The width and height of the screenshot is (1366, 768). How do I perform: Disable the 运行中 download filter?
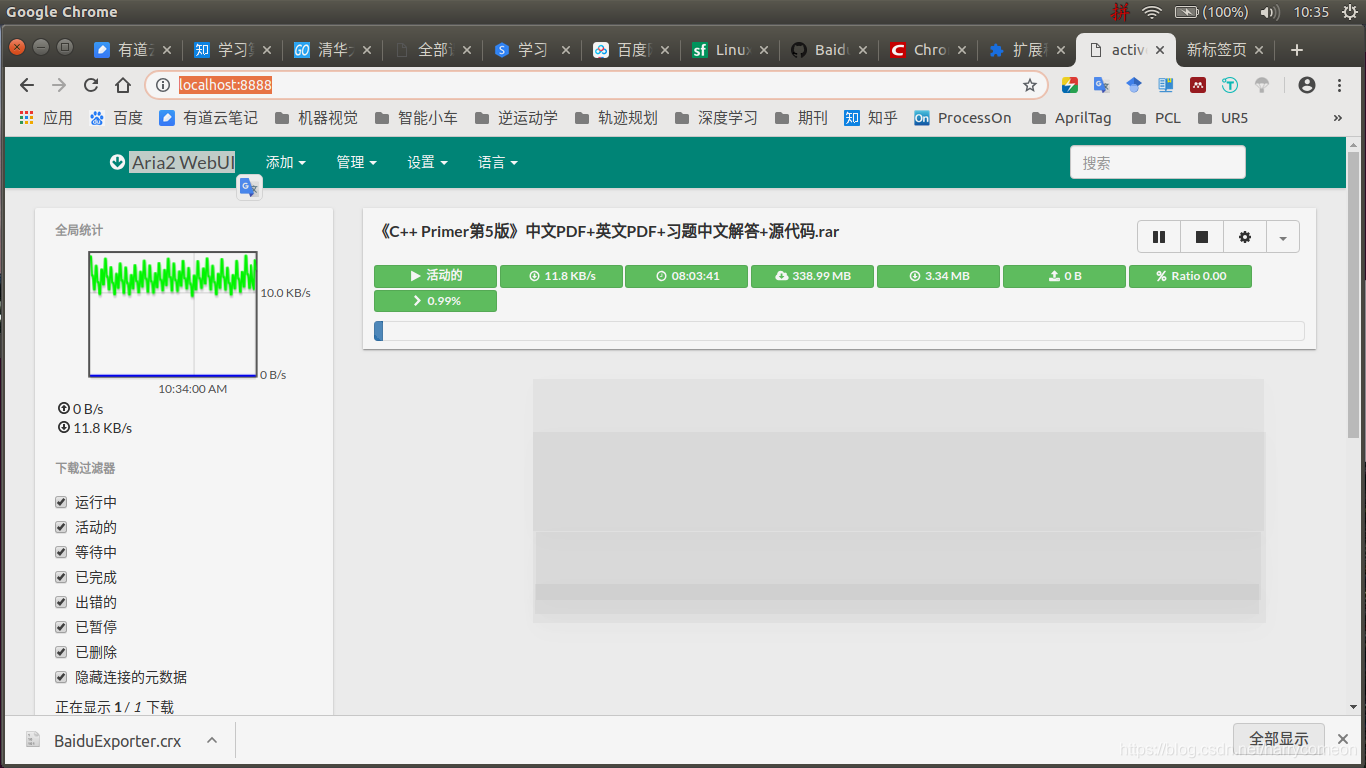click(61, 501)
